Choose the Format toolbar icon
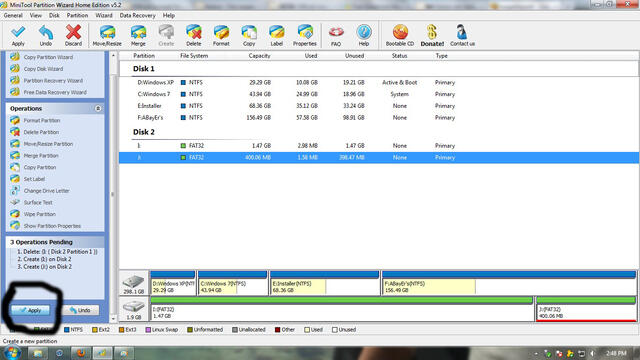The height and width of the screenshot is (360, 640). [x=221, y=36]
